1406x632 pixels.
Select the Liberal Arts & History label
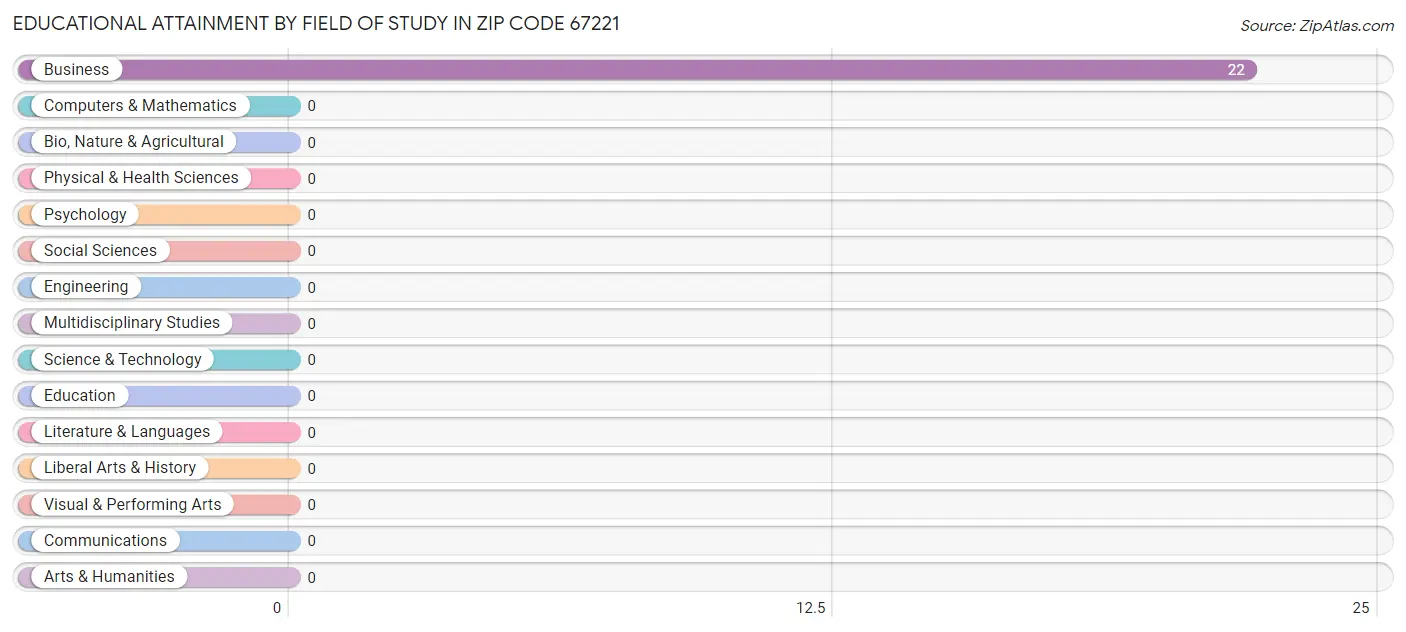click(120, 468)
